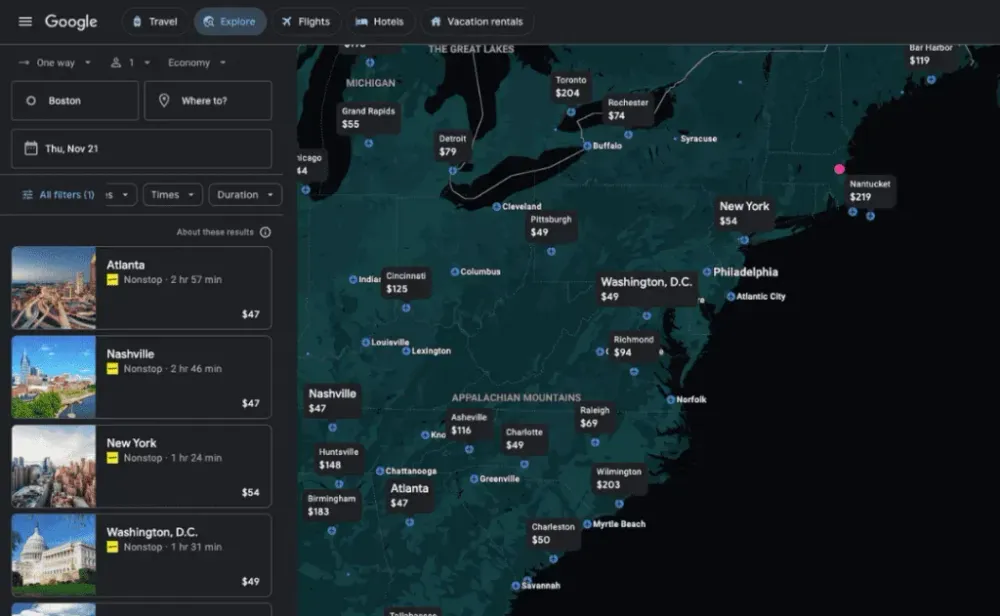Image resolution: width=1000 pixels, height=616 pixels.
Task: Click the Atlanta city thumbnail
Action: coord(54,288)
